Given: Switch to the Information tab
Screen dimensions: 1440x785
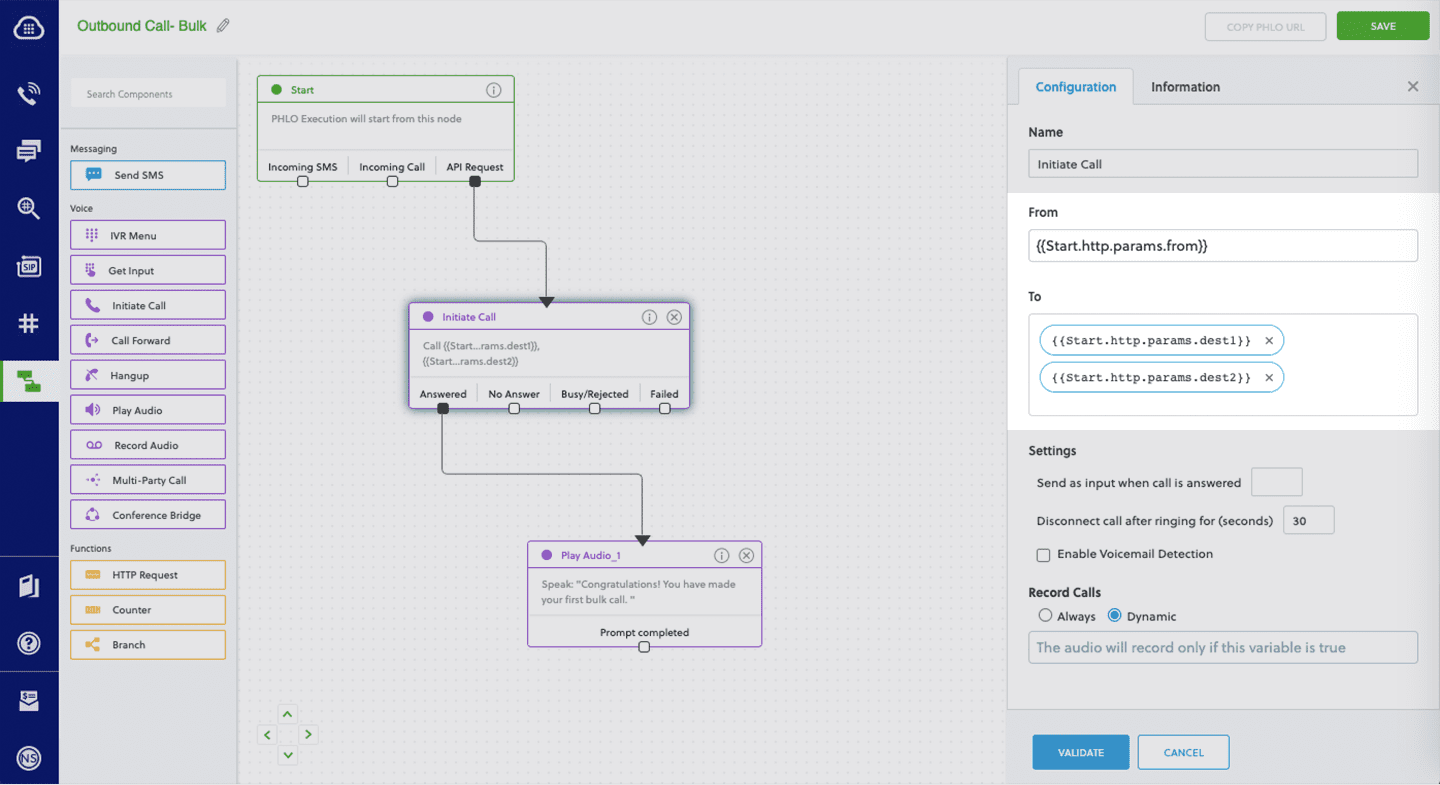Looking at the screenshot, I should click(x=1185, y=87).
